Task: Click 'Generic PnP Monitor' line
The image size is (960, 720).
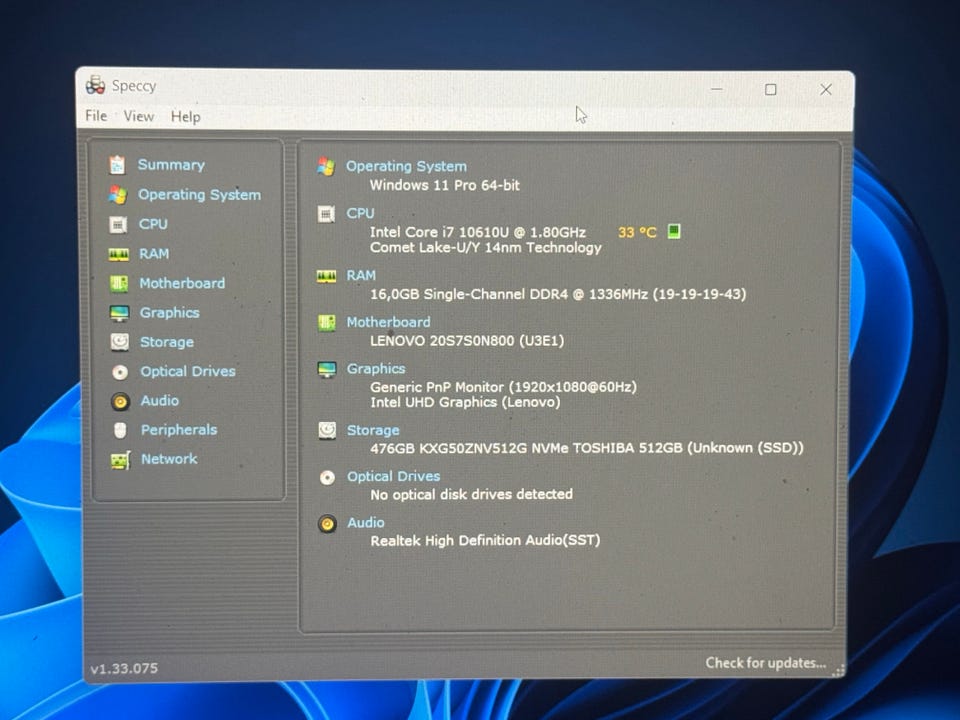Action: point(503,387)
